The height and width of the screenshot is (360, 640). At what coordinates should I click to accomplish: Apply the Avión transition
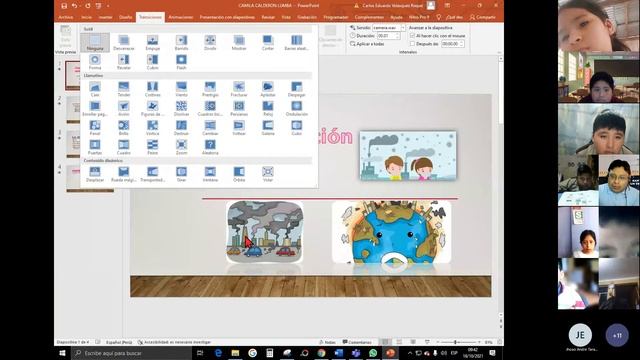[x=124, y=108]
